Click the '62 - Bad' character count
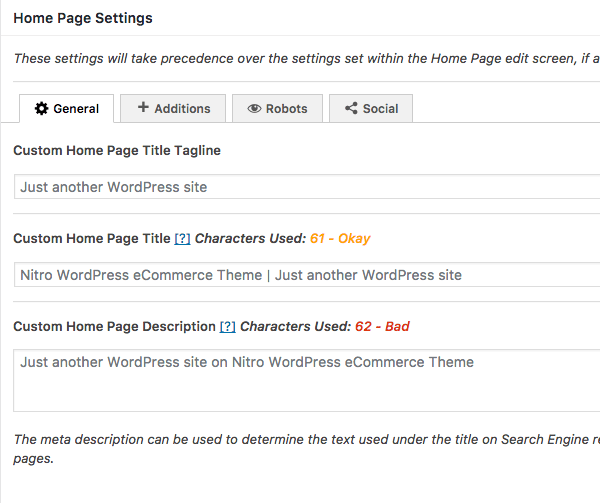Screen dimensions: 600x503 (382, 327)
